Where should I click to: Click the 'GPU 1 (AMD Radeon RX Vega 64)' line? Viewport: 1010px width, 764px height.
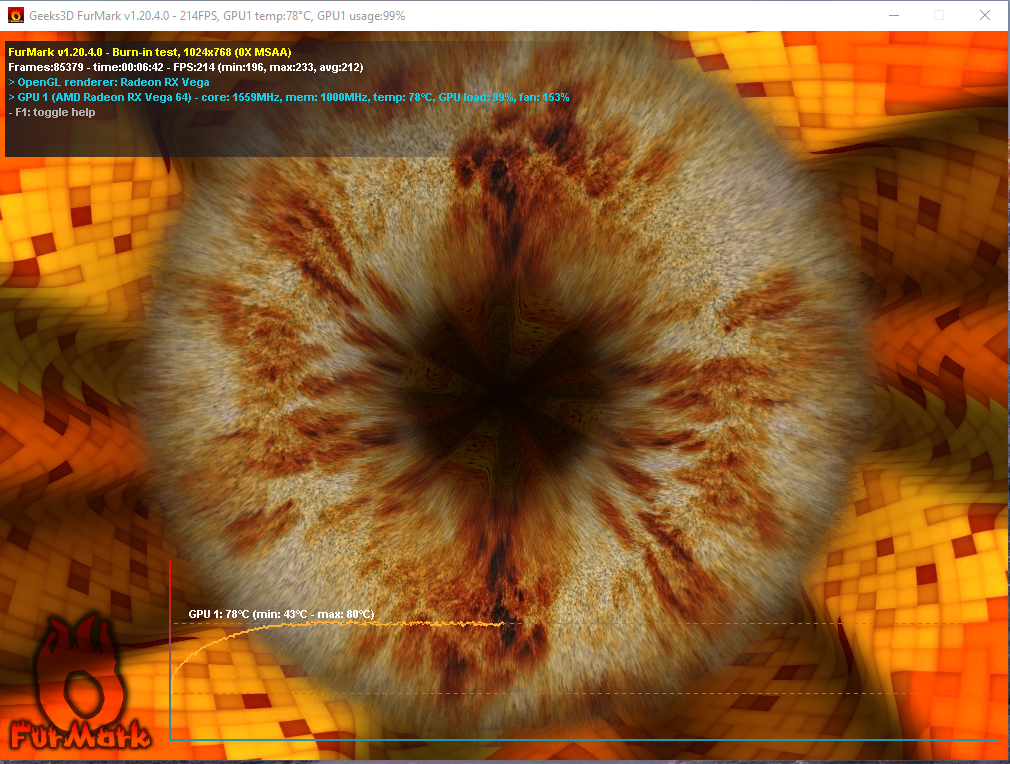[x=289, y=97]
